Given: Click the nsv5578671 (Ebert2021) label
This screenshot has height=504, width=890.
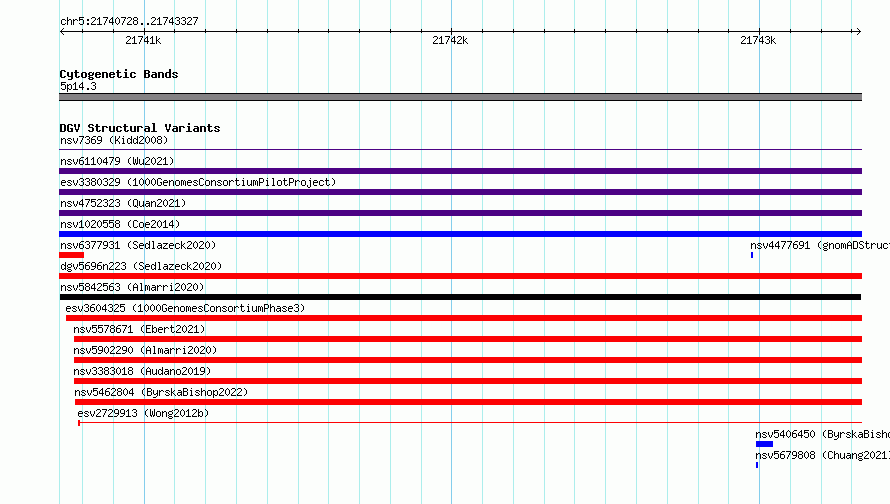Looking at the screenshot, I should (x=139, y=329).
